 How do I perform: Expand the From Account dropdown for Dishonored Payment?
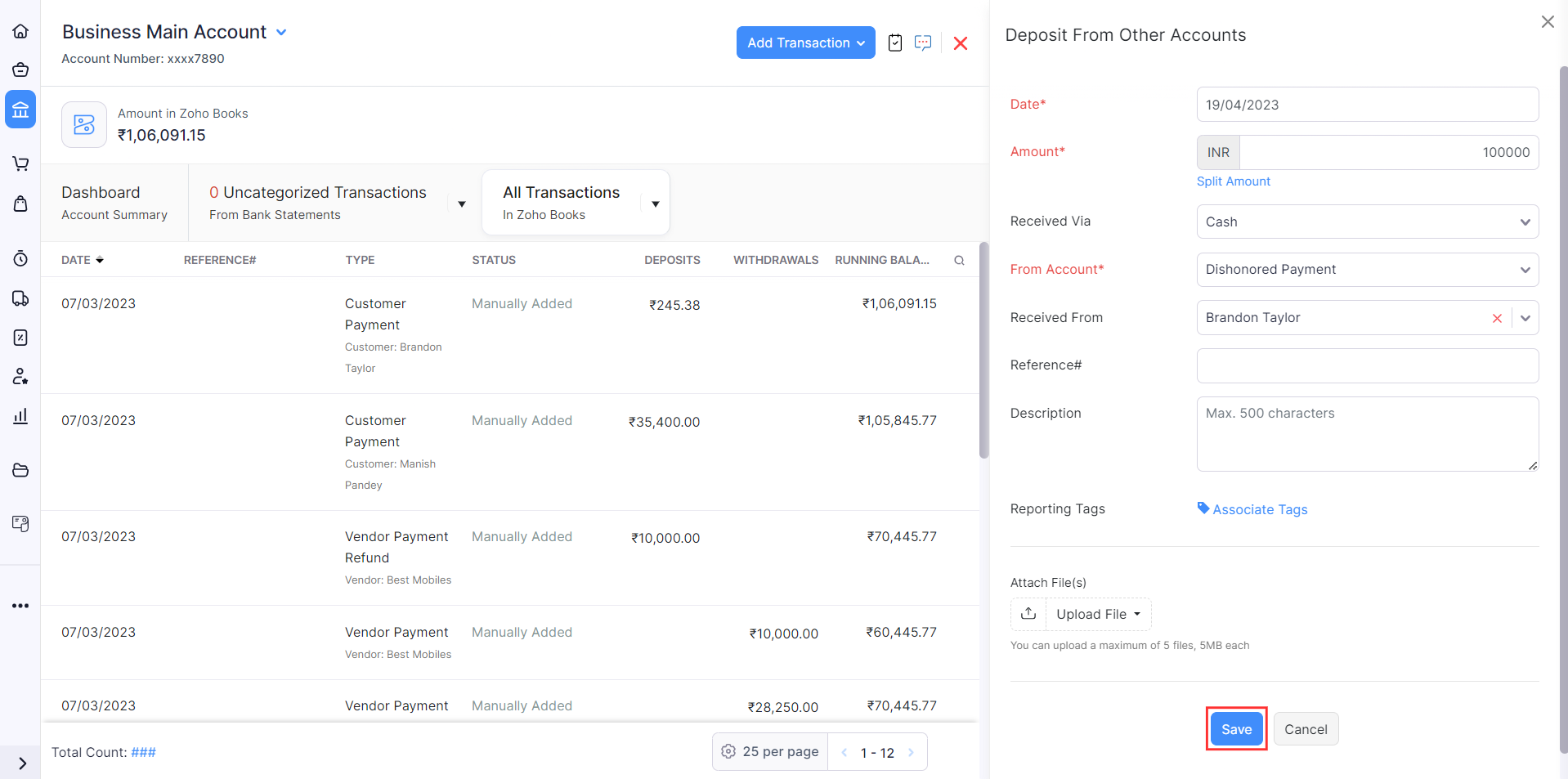pos(1524,269)
